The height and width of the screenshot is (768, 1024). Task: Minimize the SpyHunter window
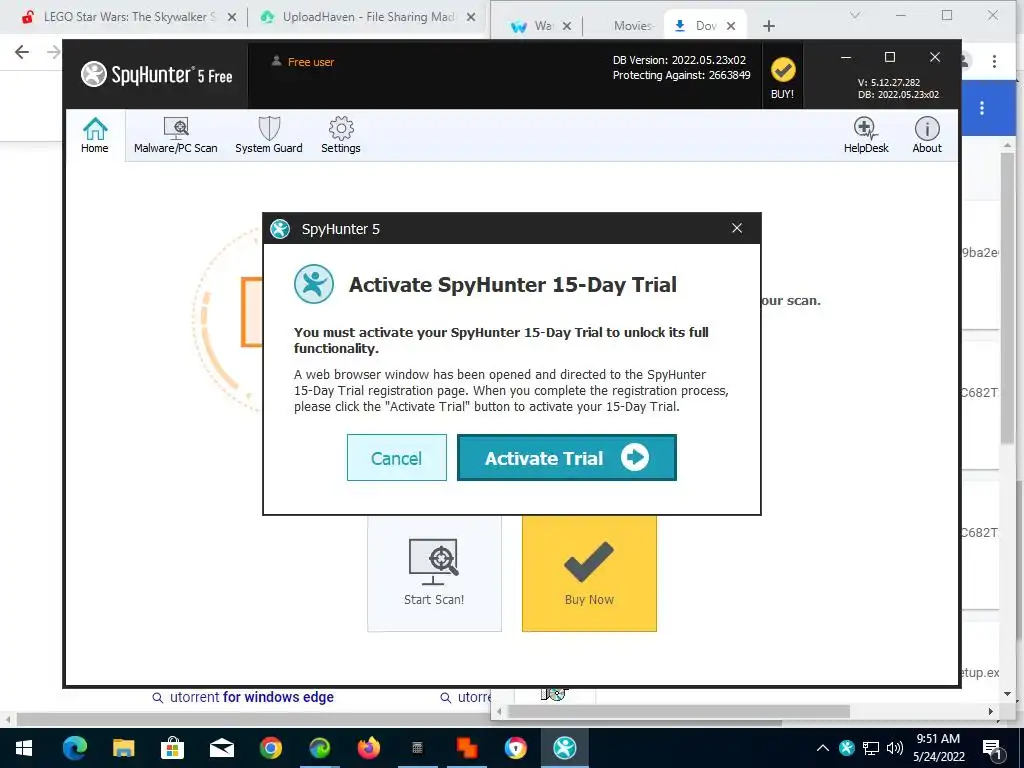846,57
